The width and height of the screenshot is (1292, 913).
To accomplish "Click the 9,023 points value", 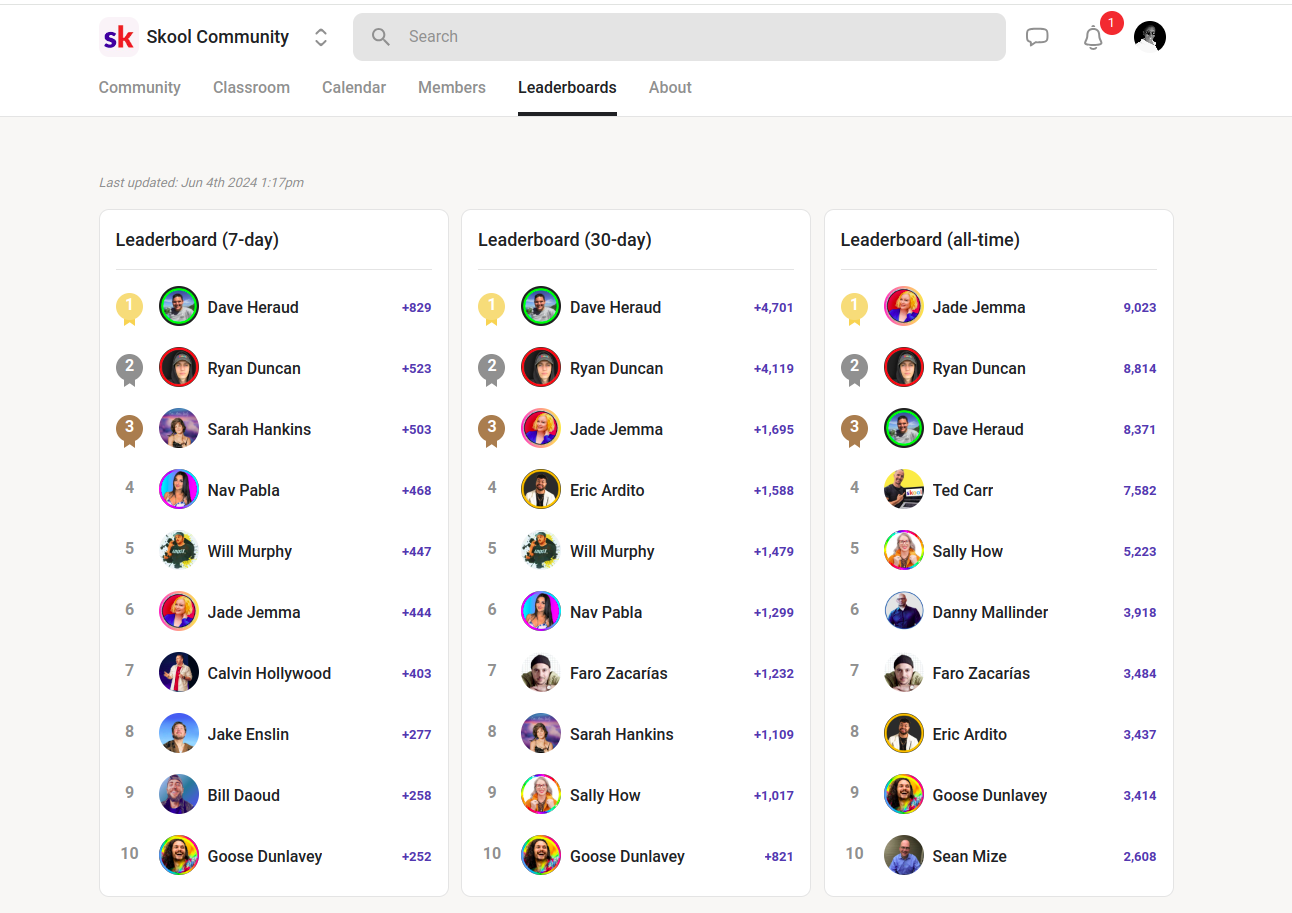I will point(1140,308).
